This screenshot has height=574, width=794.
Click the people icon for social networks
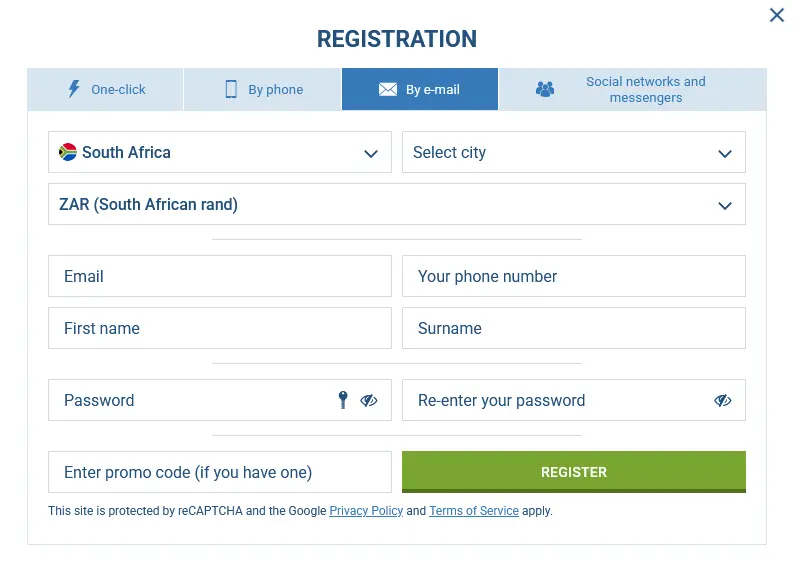[545, 89]
